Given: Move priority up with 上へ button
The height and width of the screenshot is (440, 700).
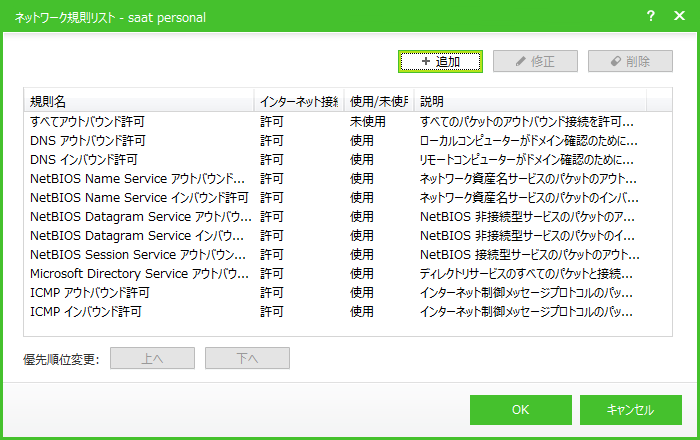Looking at the screenshot, I should pyautogui.click(x=152, y=358).
